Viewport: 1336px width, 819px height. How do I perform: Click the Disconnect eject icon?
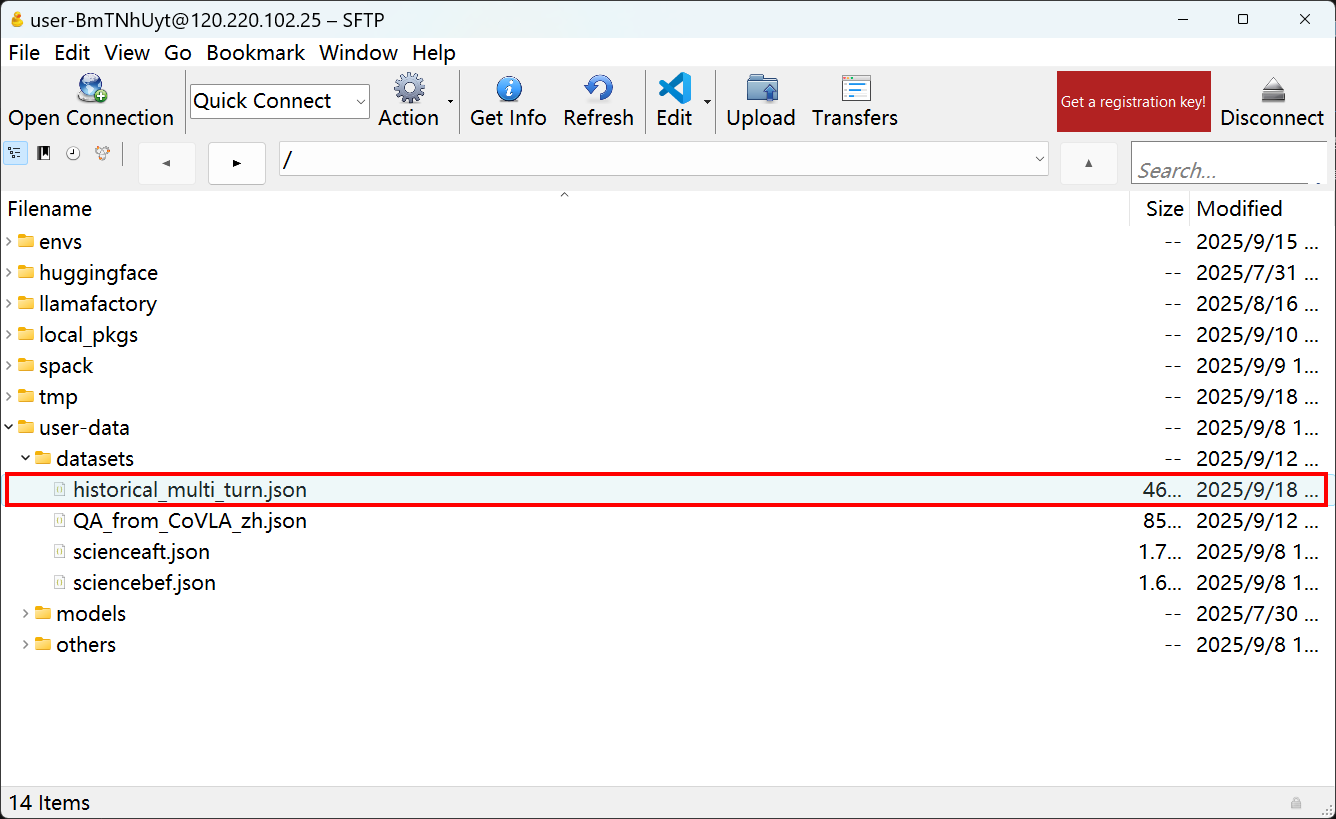pyautogui.click(x=1272, y=89)
